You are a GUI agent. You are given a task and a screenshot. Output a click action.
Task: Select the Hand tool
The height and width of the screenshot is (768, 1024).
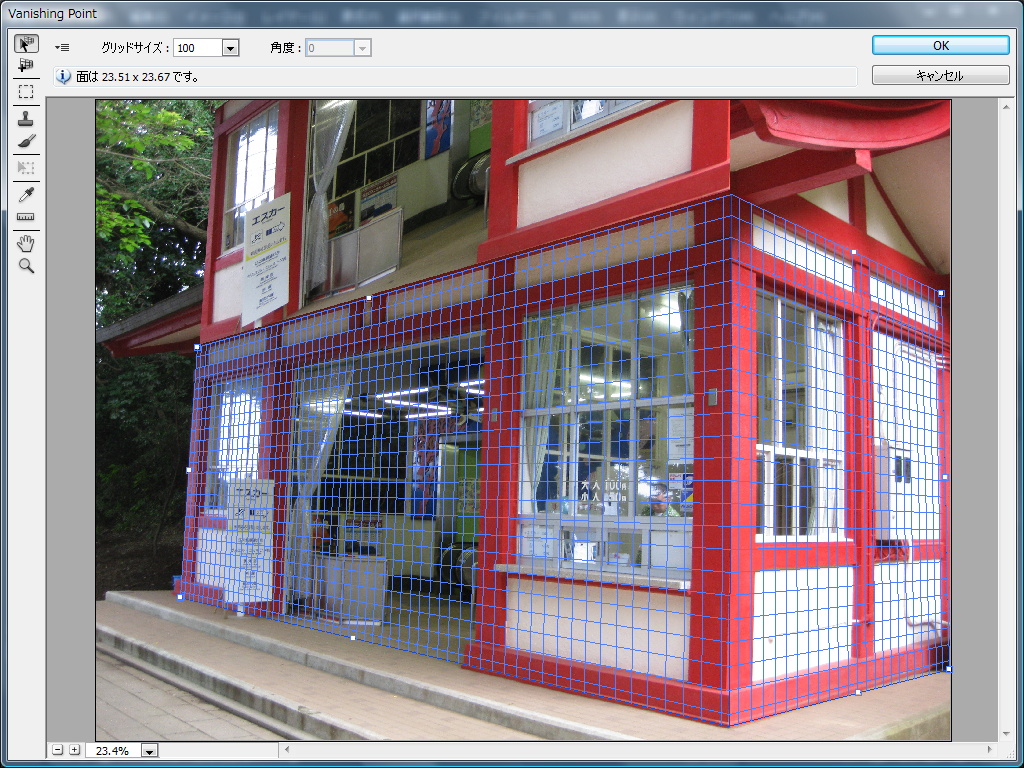(x=26, y=244)
